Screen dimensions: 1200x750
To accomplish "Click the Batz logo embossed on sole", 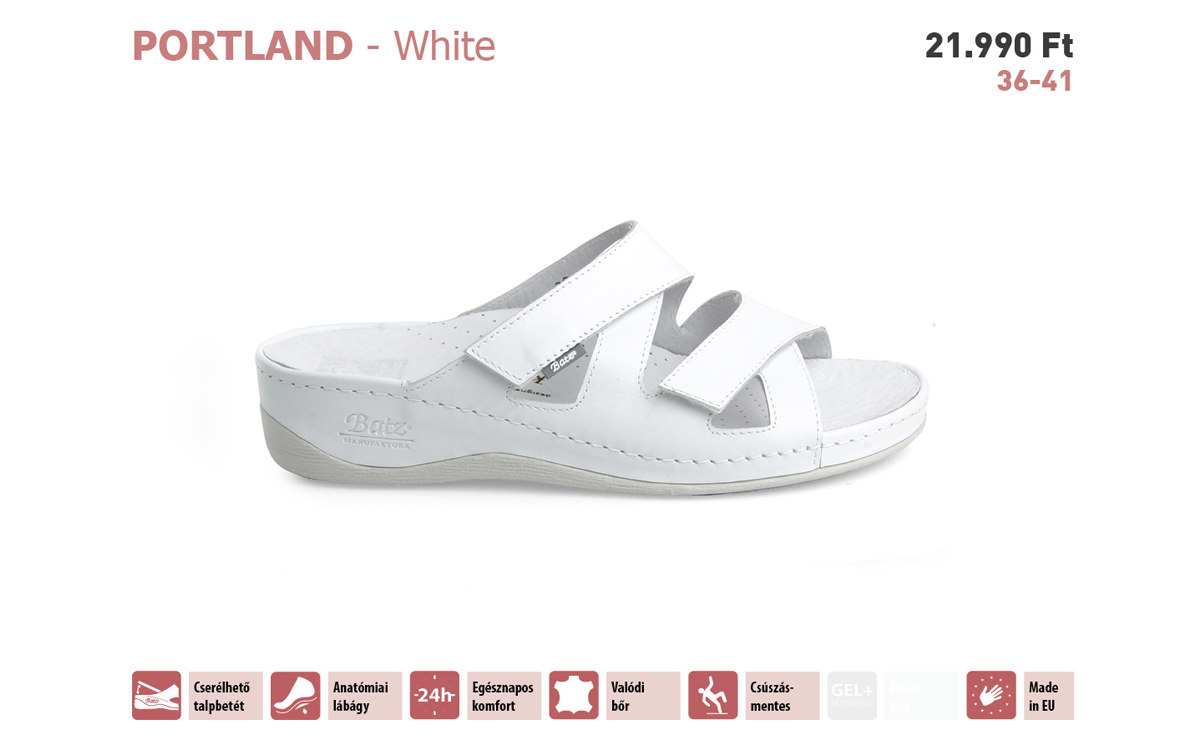I will click(x=377, y=428).
